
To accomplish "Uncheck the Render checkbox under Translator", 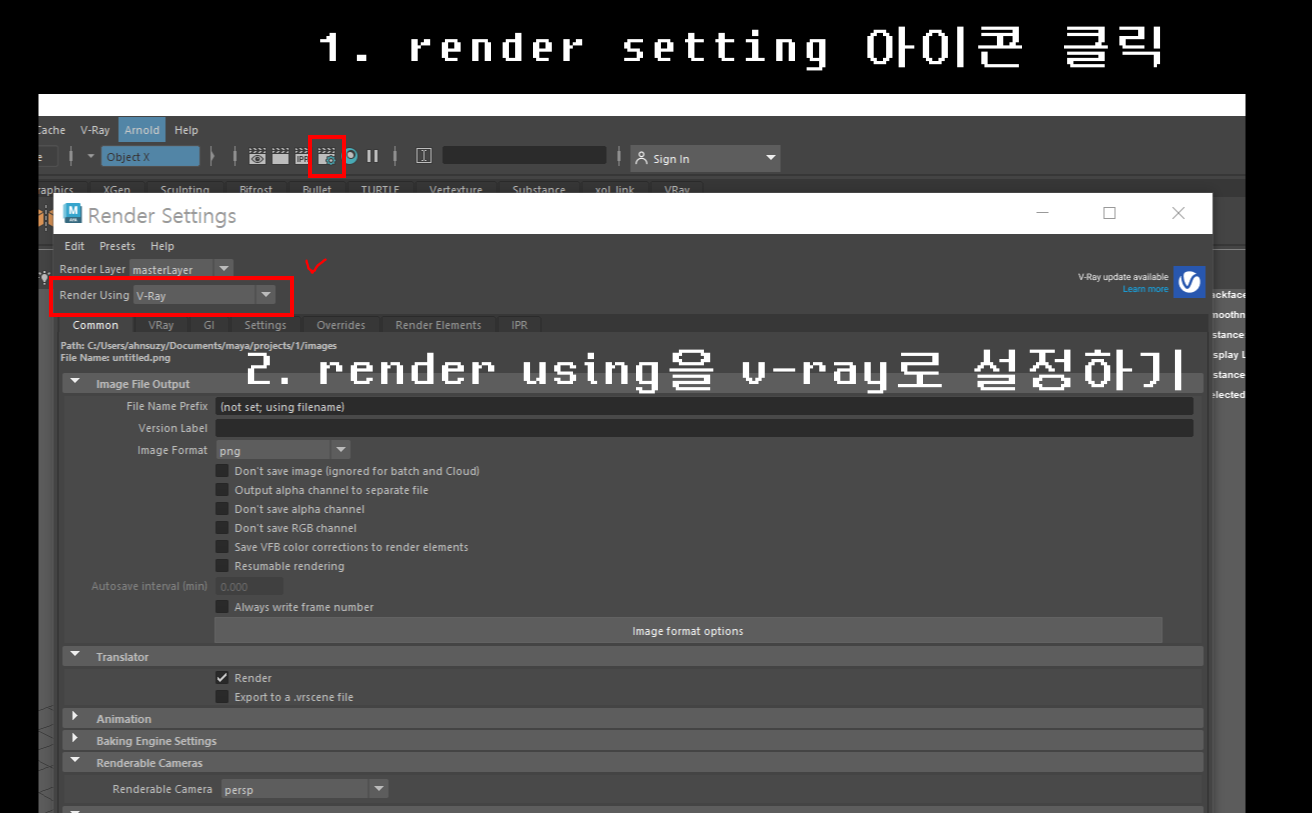I will (x=222, y=678).
